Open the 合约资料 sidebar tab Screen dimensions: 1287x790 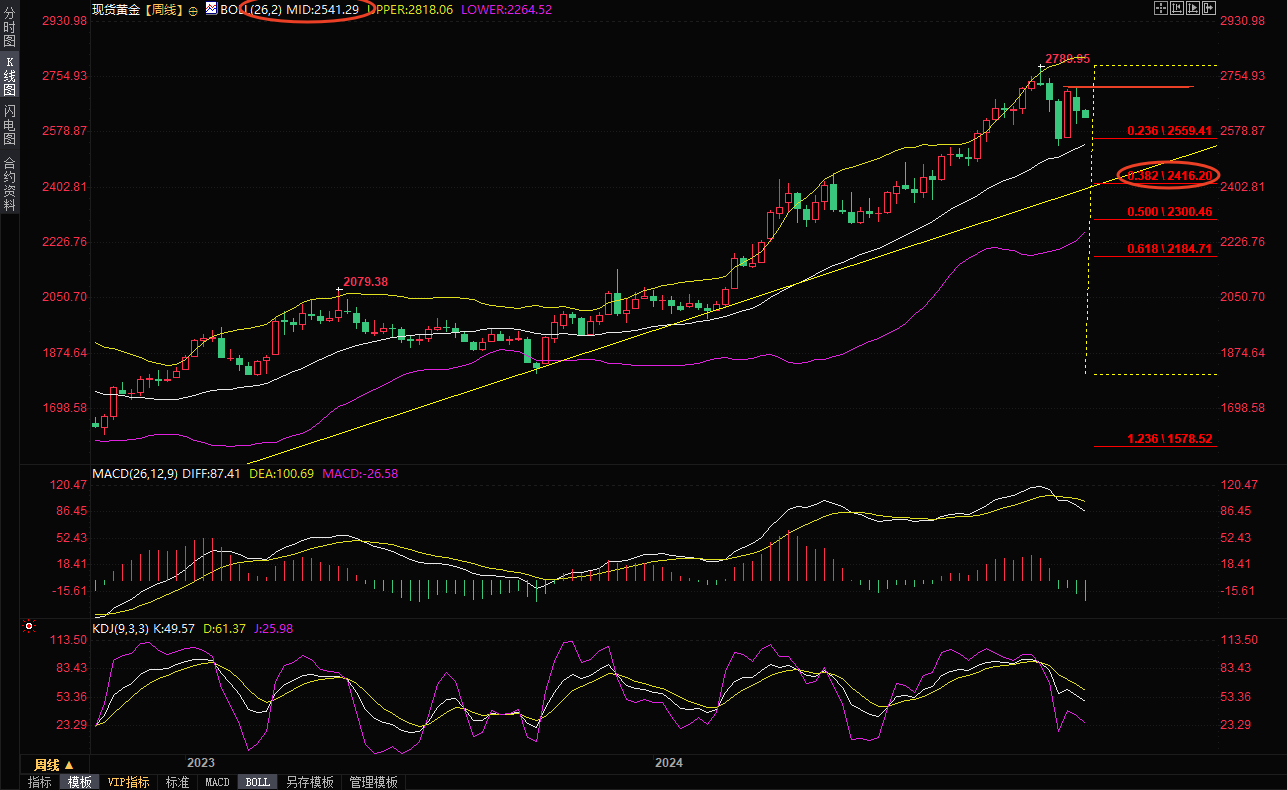coord(9,184)
